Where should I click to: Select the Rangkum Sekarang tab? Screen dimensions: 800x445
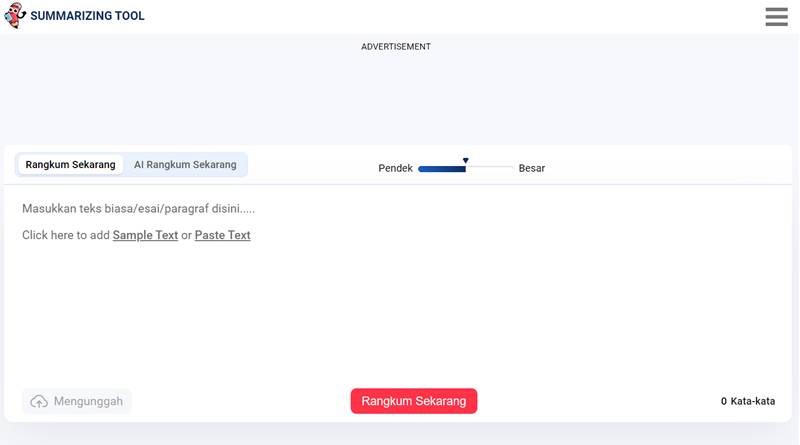(70, 165)
